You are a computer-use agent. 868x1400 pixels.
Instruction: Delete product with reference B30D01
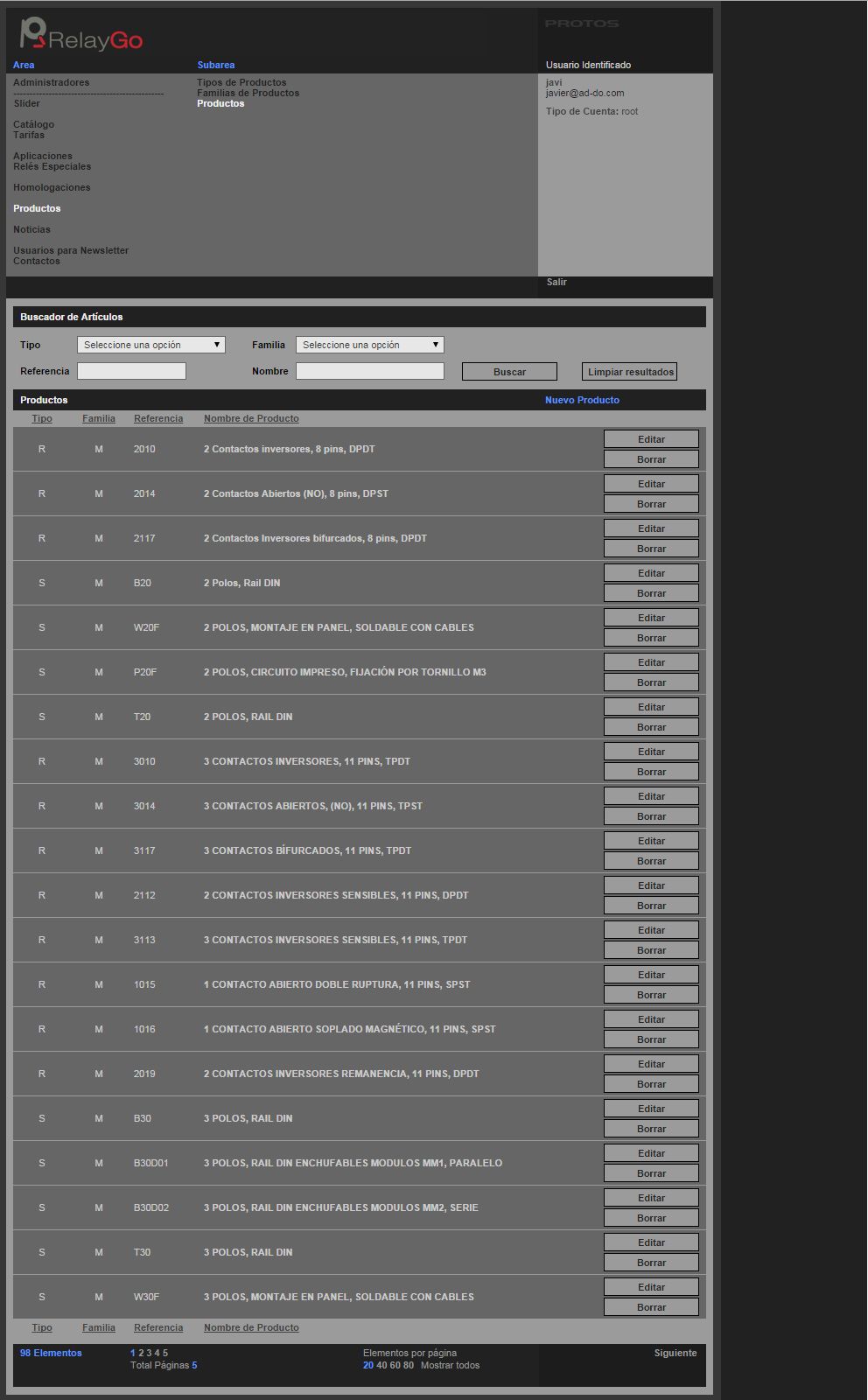click(x=651, y=1173)
